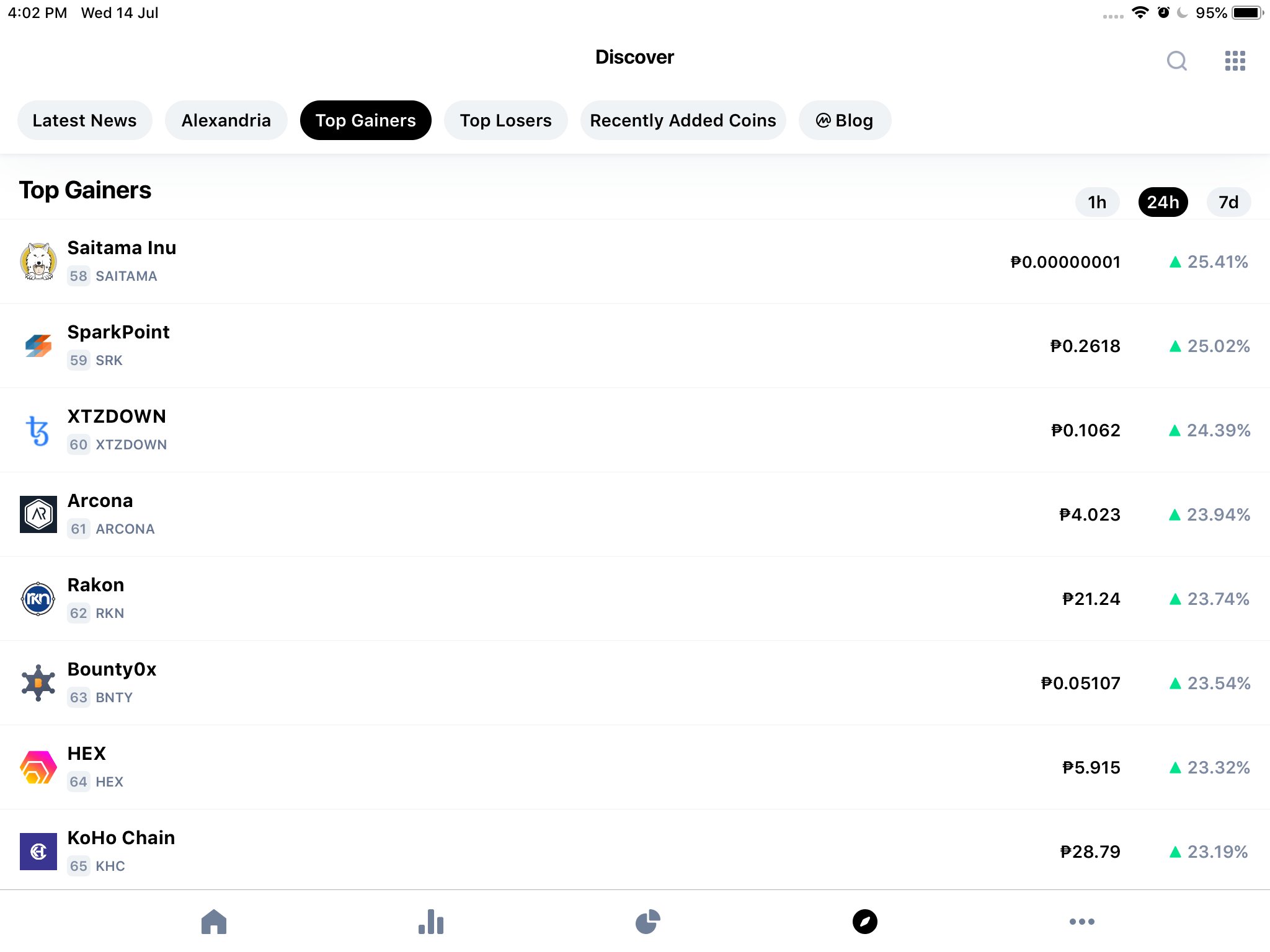The width and height of the screenshot is (1270, 952).
Task: Tap Rakon price ₱21.24
Action: pyautogui.click(x=1091, y=599)
